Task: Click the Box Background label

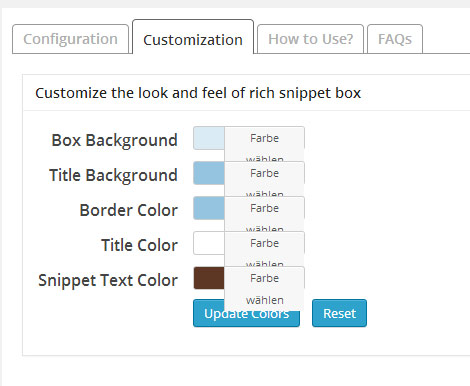Action: point(114,140)
